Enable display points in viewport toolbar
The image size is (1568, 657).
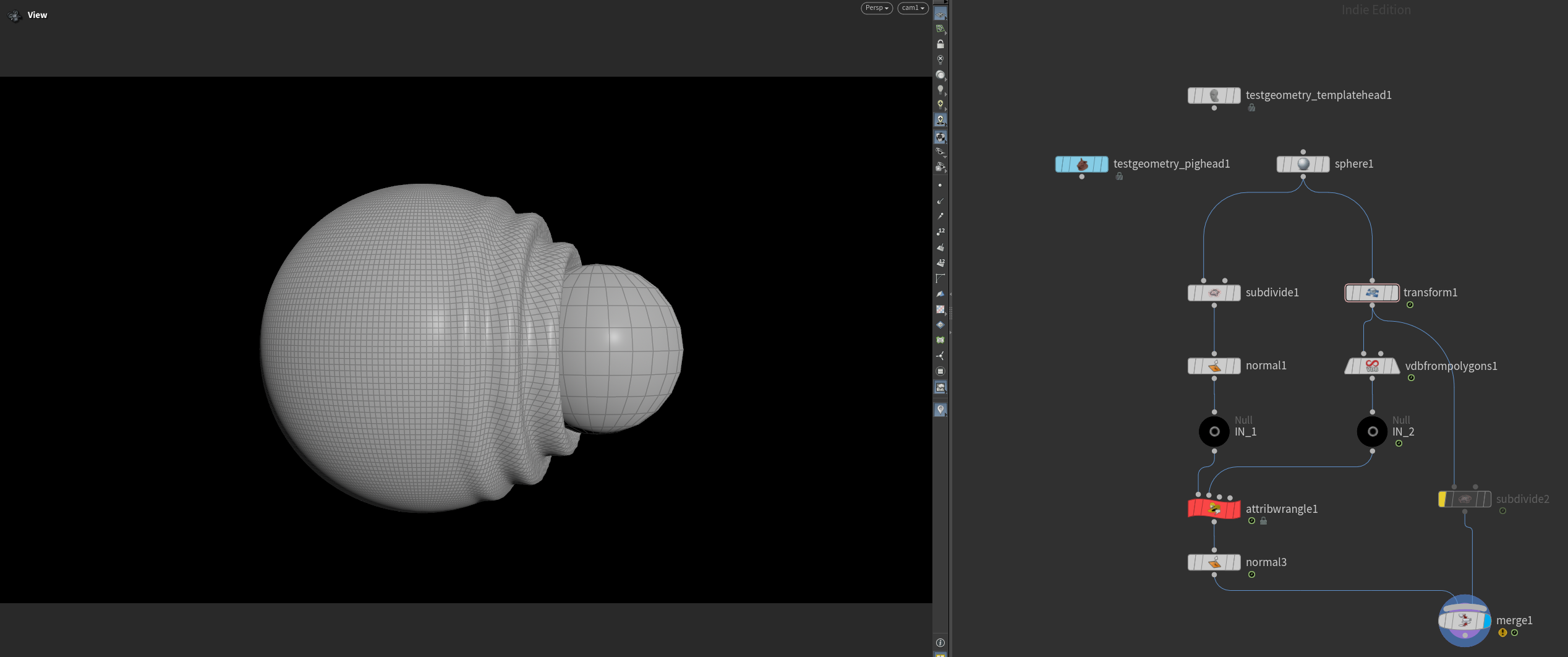pos(940,186)
